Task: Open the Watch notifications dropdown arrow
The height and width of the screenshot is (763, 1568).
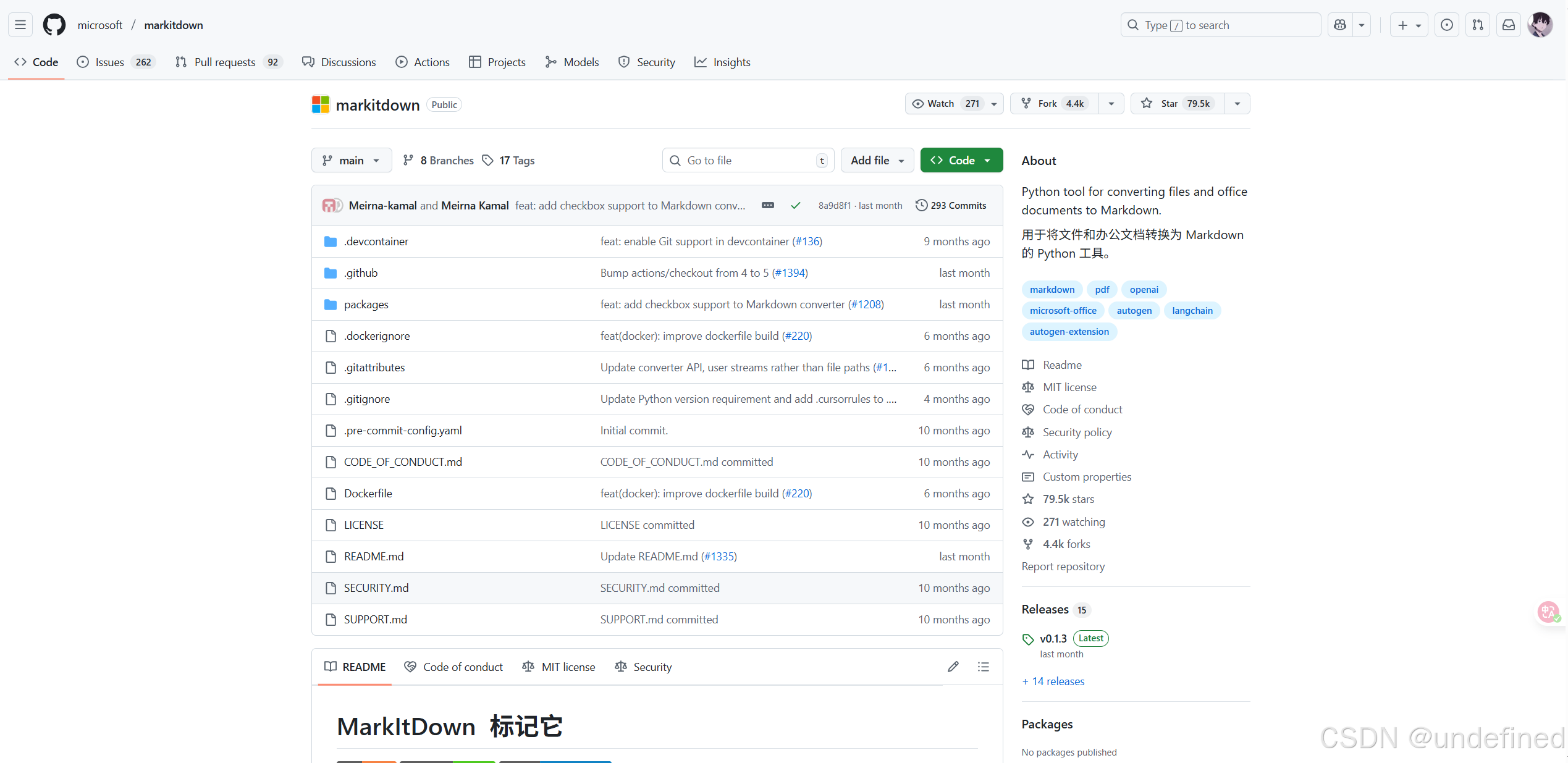Action: 994,104
